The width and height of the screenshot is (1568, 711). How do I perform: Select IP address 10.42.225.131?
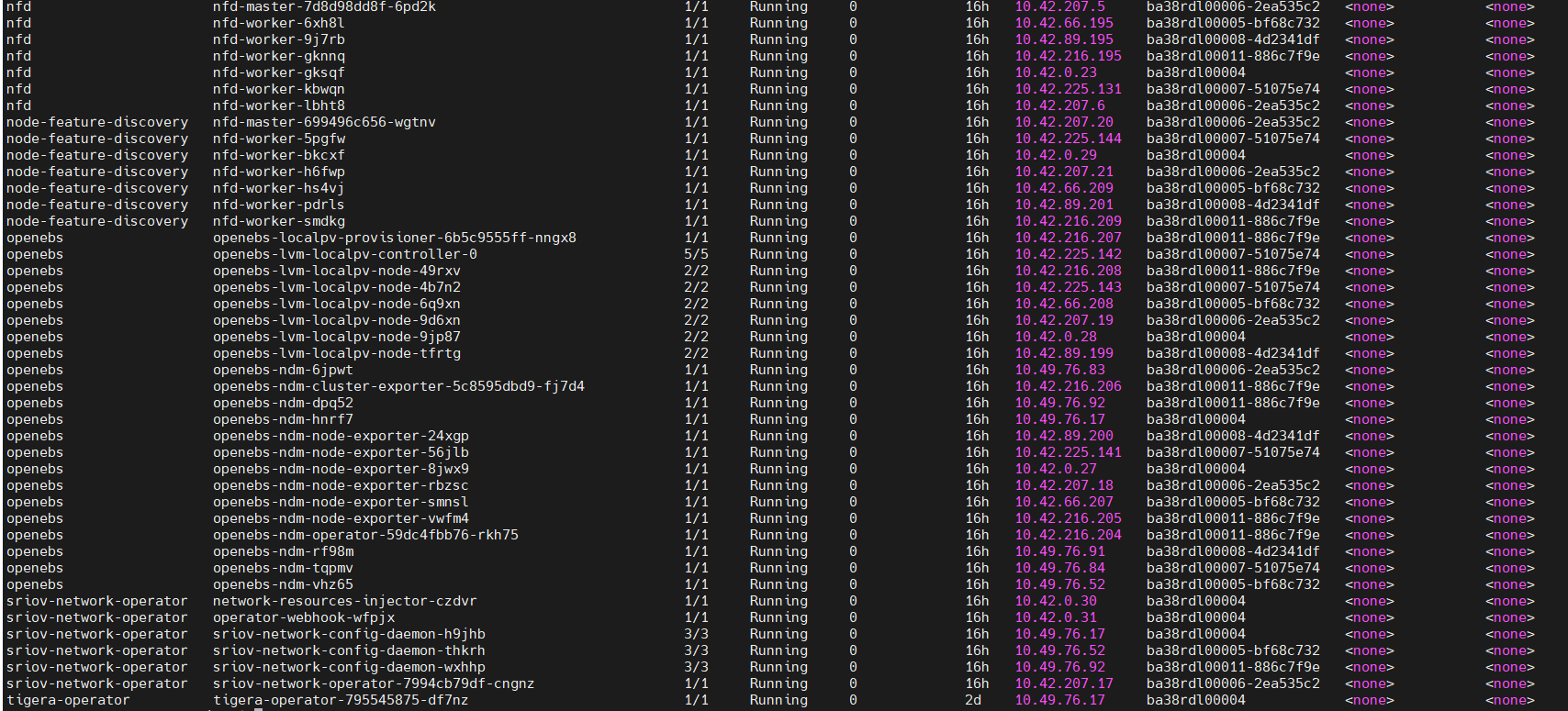tap(1069, 89)
